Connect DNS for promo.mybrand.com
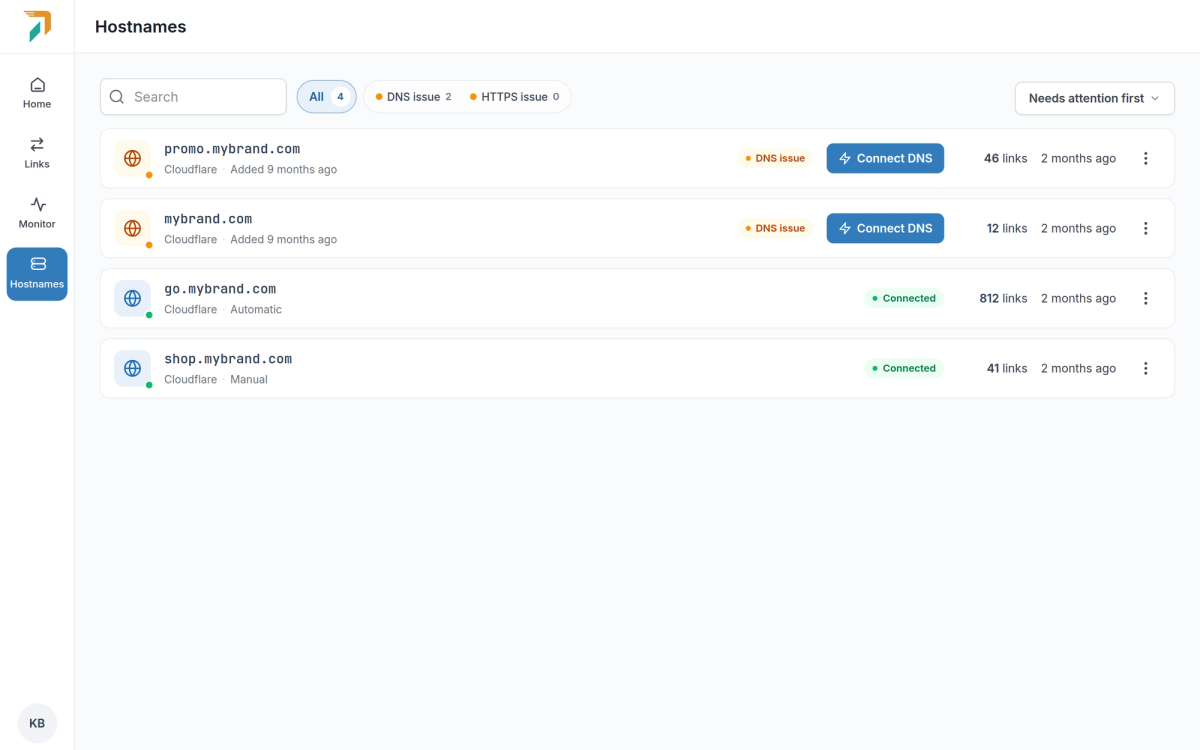The height and width of the screenshot is (750, 1200). (x=885, y=158)
